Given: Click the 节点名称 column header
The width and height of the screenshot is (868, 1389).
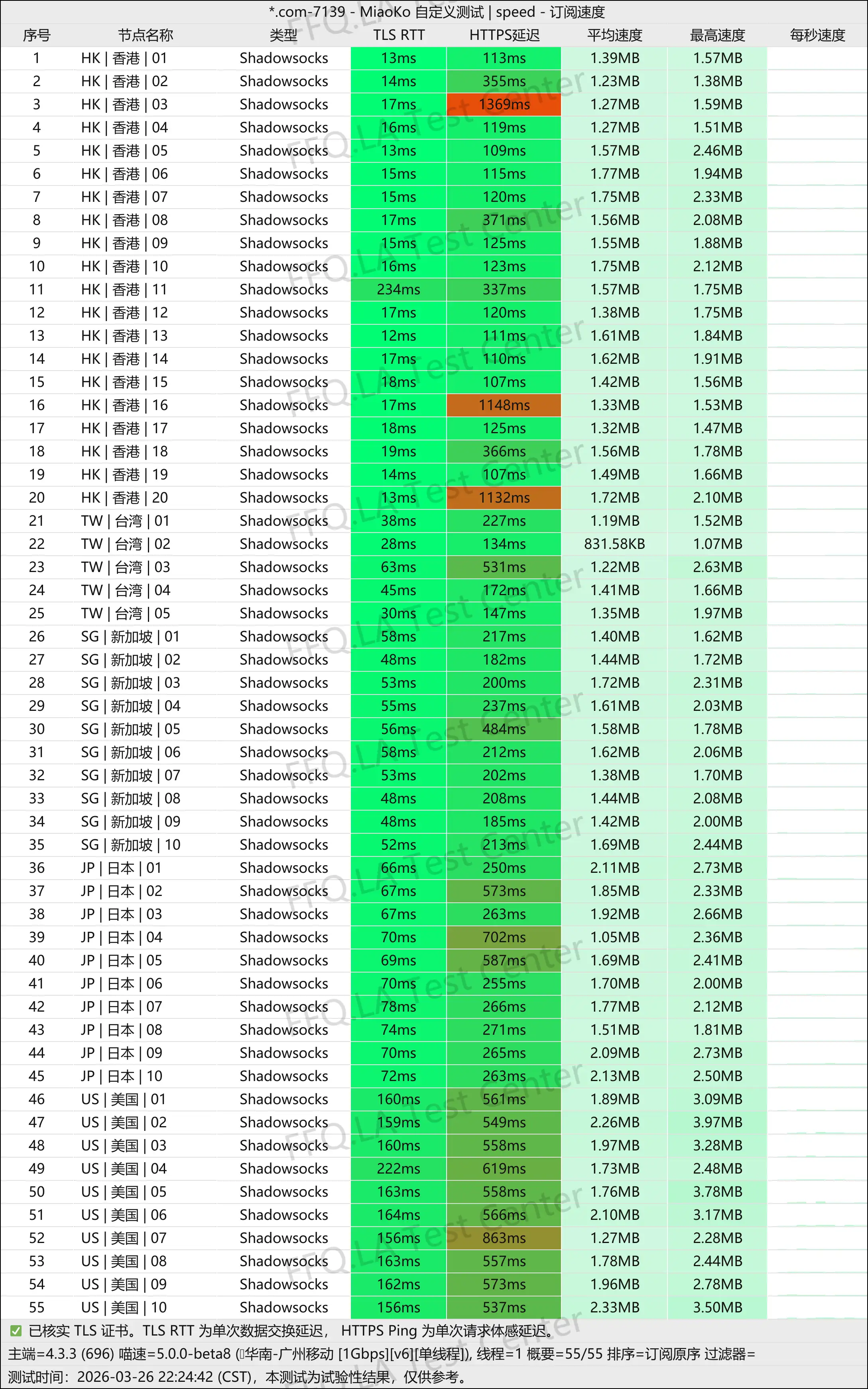Looking at the screenshot, I should click(x=145, y=36).
